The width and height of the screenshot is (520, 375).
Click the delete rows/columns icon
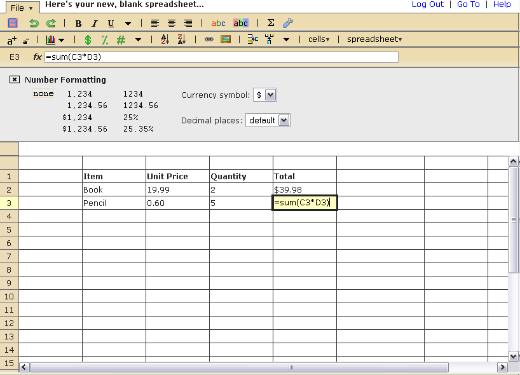269,39
